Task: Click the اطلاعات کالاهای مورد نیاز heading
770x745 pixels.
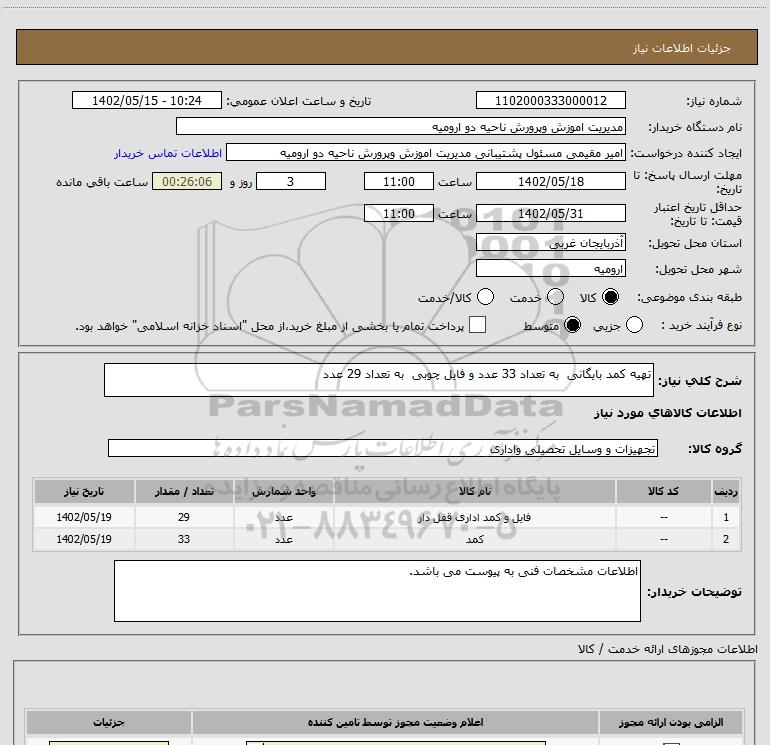Action: (x=668, y=413)
